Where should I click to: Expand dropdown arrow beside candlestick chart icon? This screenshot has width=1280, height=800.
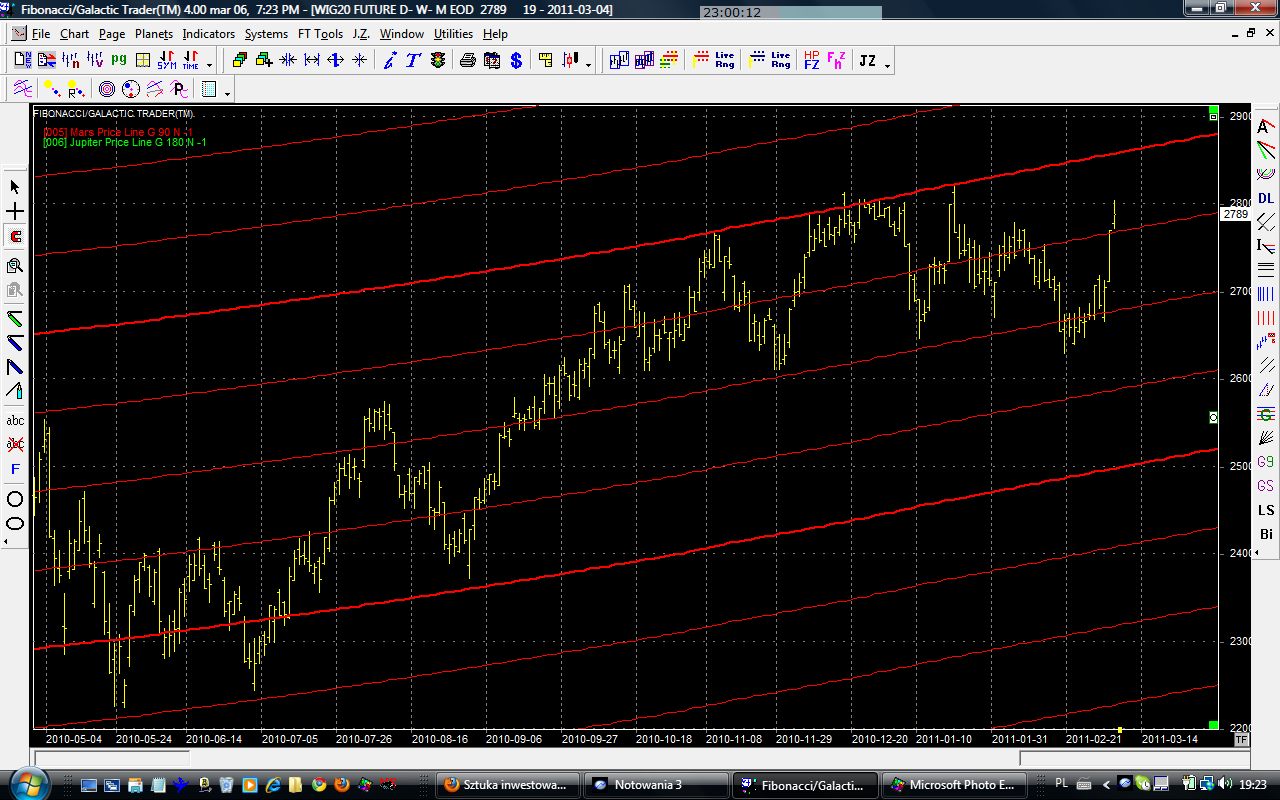(588, 65)
